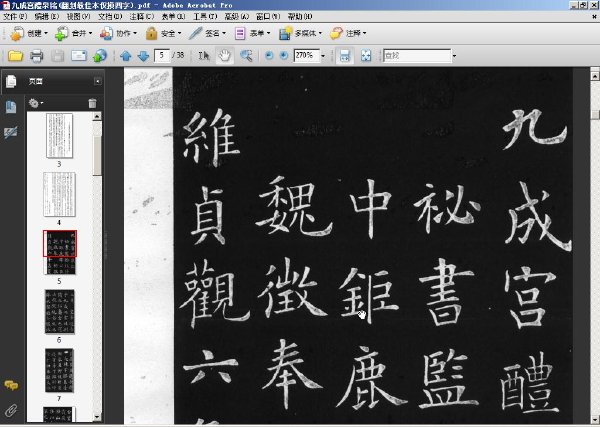Select page 6 thumbnail
This screenshot has width=600, height=427.
pos(59,311)
